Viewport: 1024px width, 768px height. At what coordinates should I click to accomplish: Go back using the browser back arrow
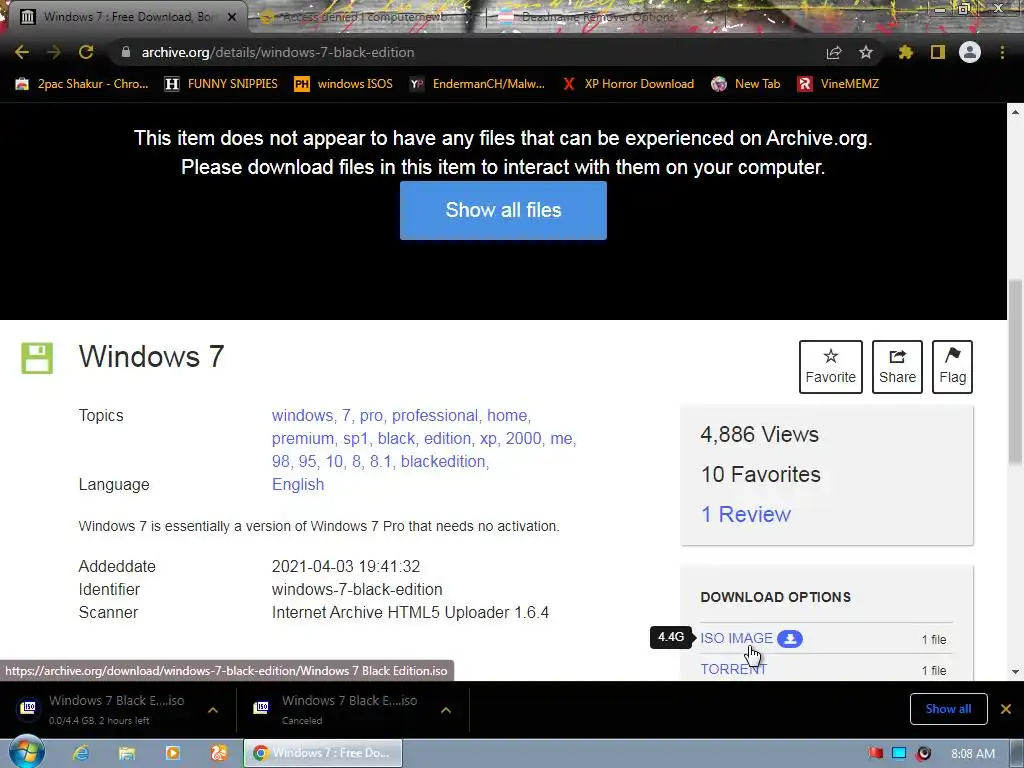click(22, 52)
